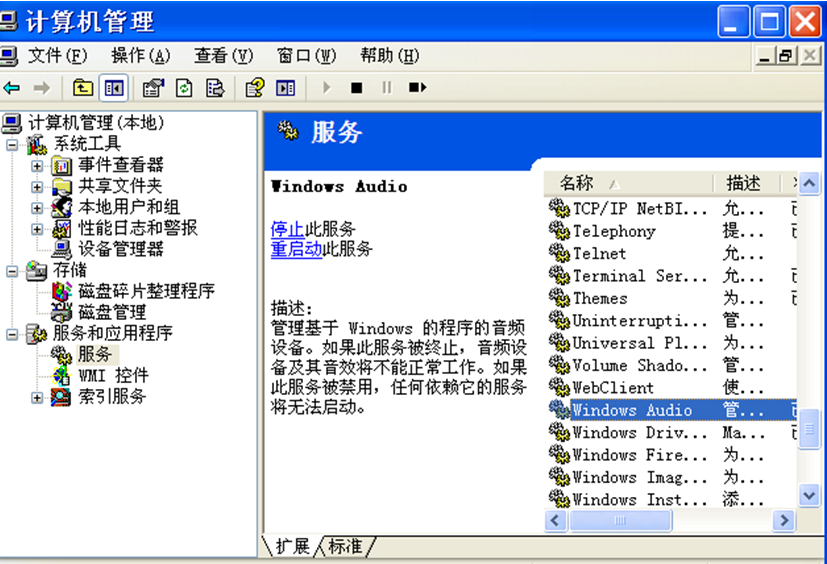The height and width of the screenshot is (564, 827).
Task: Select 设备管理器 in the tree
Action: pyautogui.click(x=120, y=249)
